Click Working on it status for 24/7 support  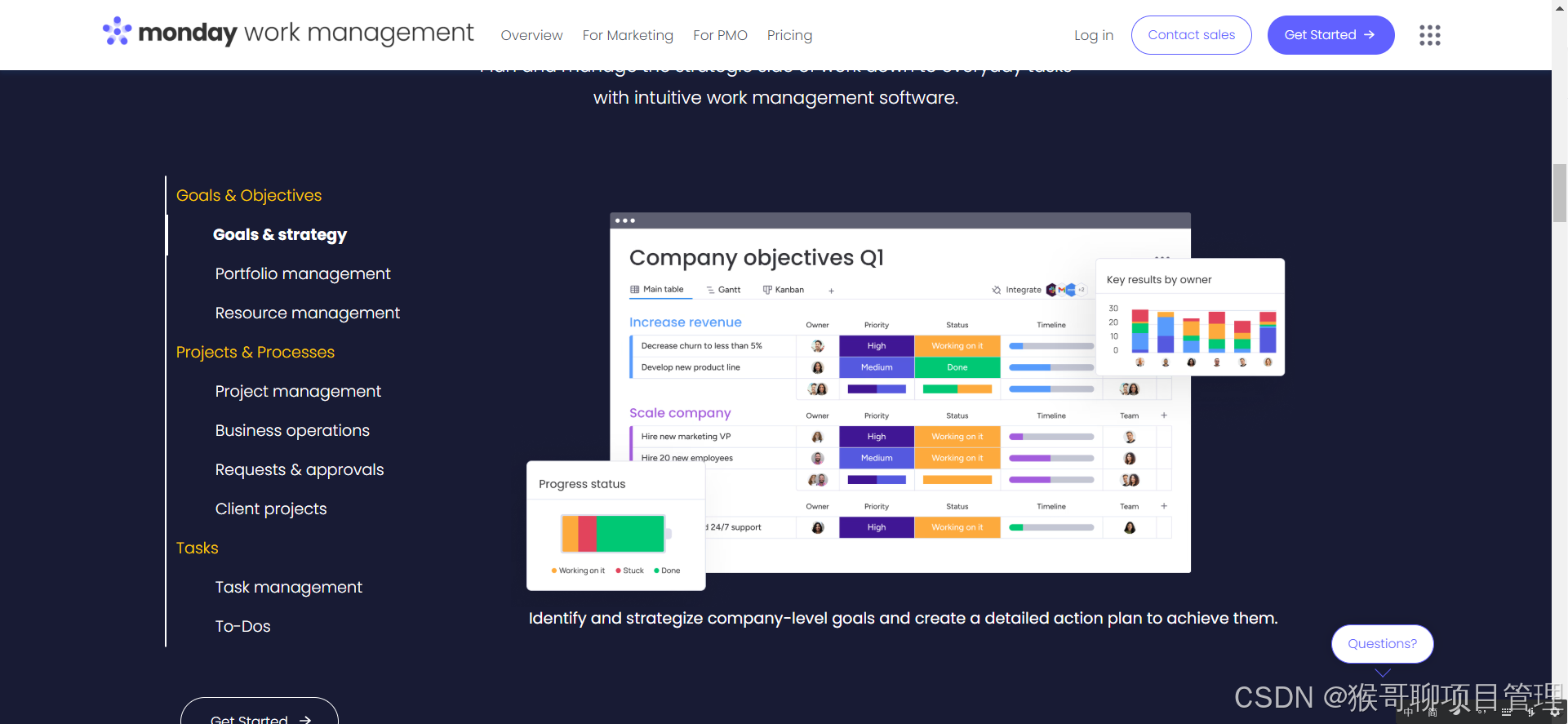pos(957,527)
